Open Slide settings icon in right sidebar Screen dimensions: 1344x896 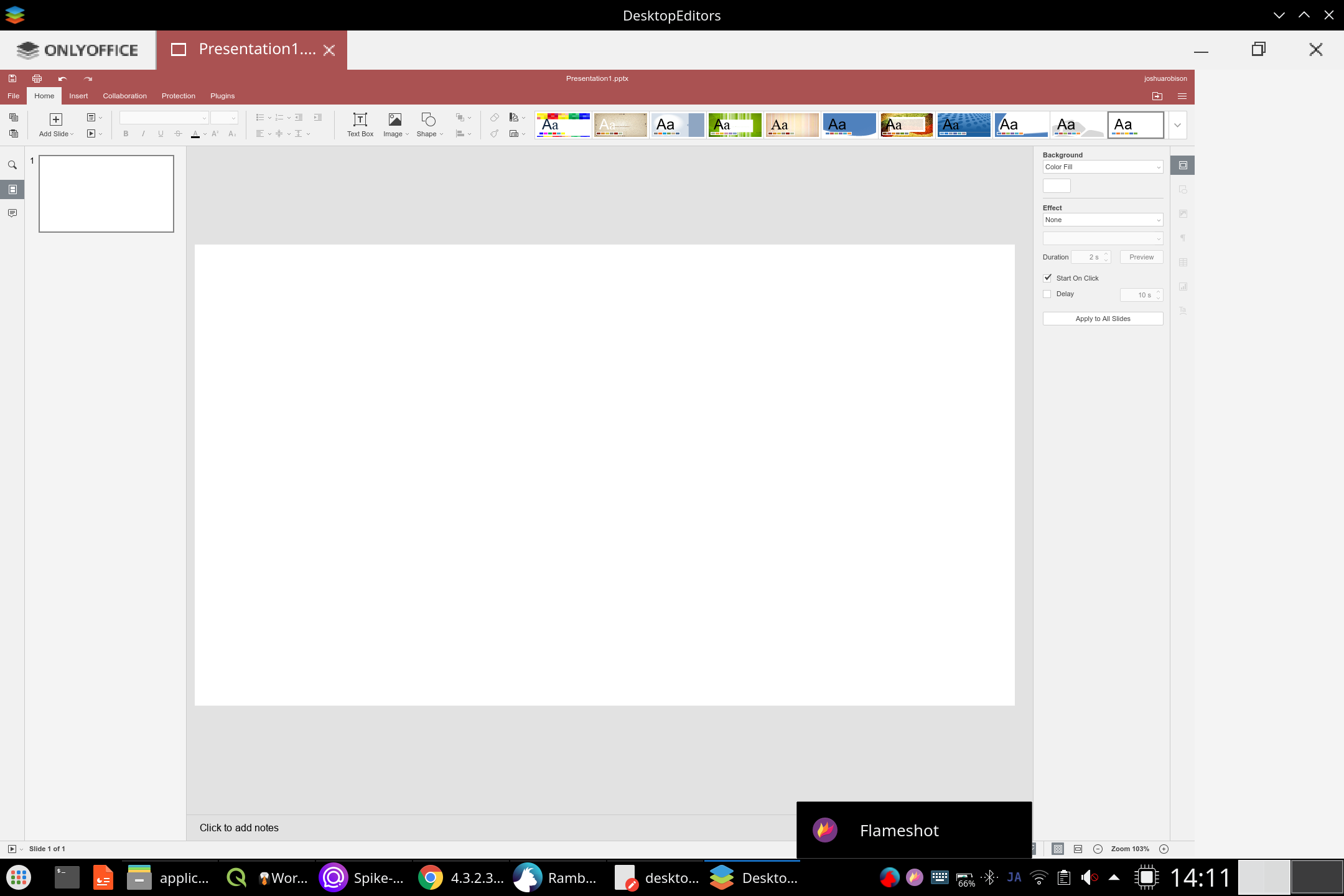1183,165
